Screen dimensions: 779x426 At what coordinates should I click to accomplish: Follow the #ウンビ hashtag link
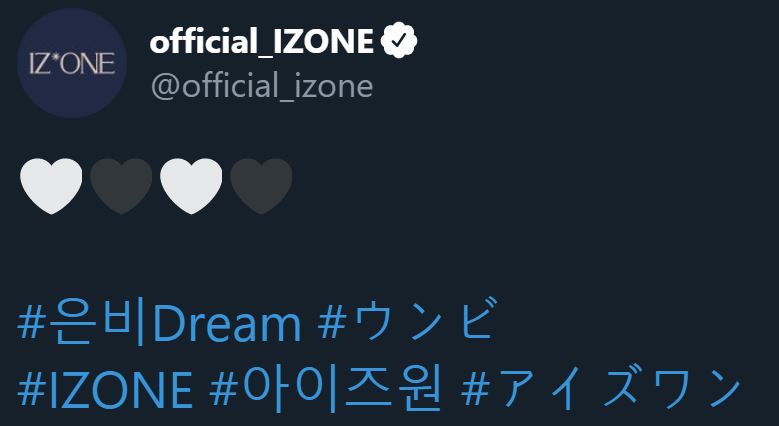[404, 325]
